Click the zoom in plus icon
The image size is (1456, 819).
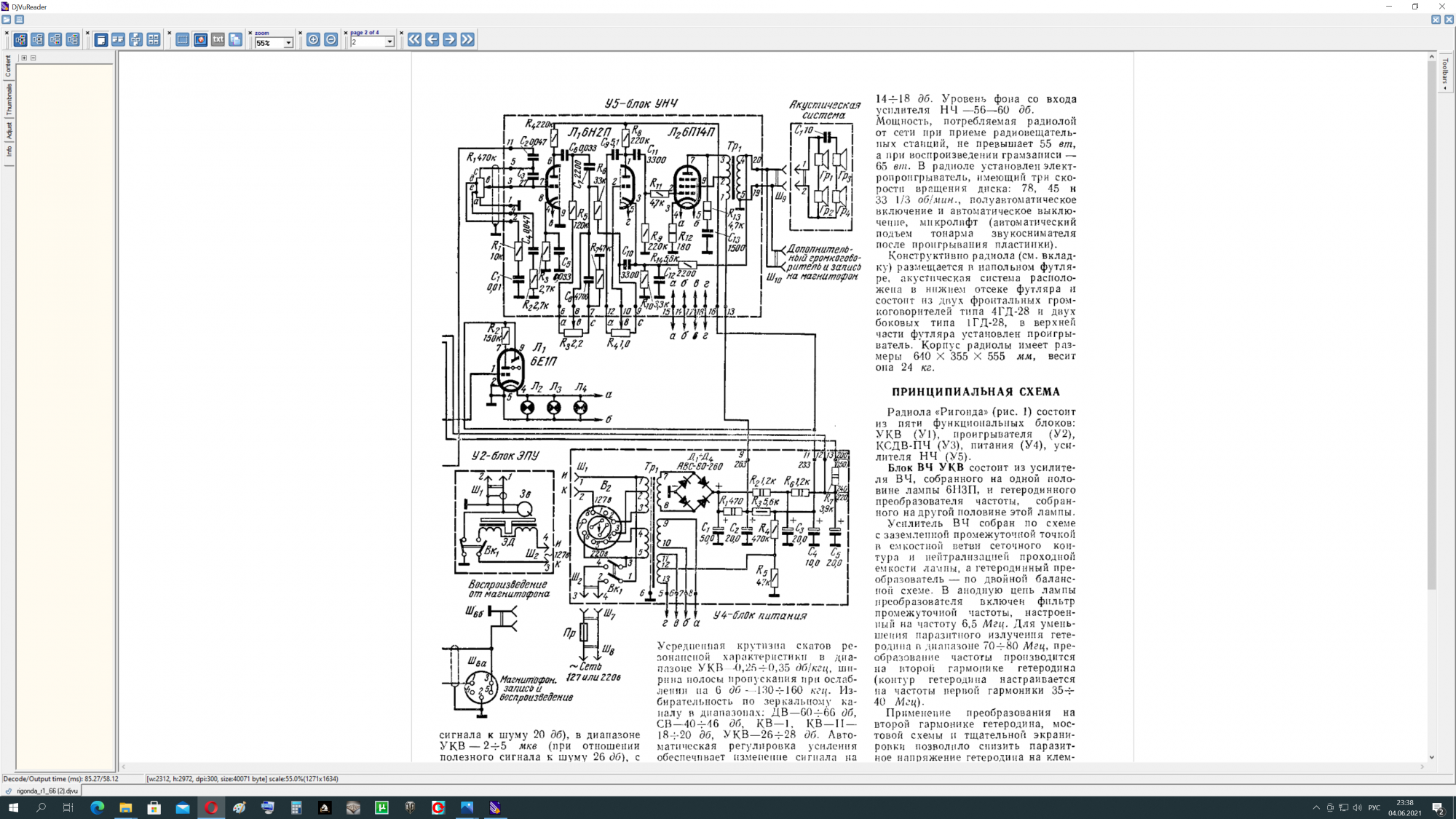tap(313, 40)
